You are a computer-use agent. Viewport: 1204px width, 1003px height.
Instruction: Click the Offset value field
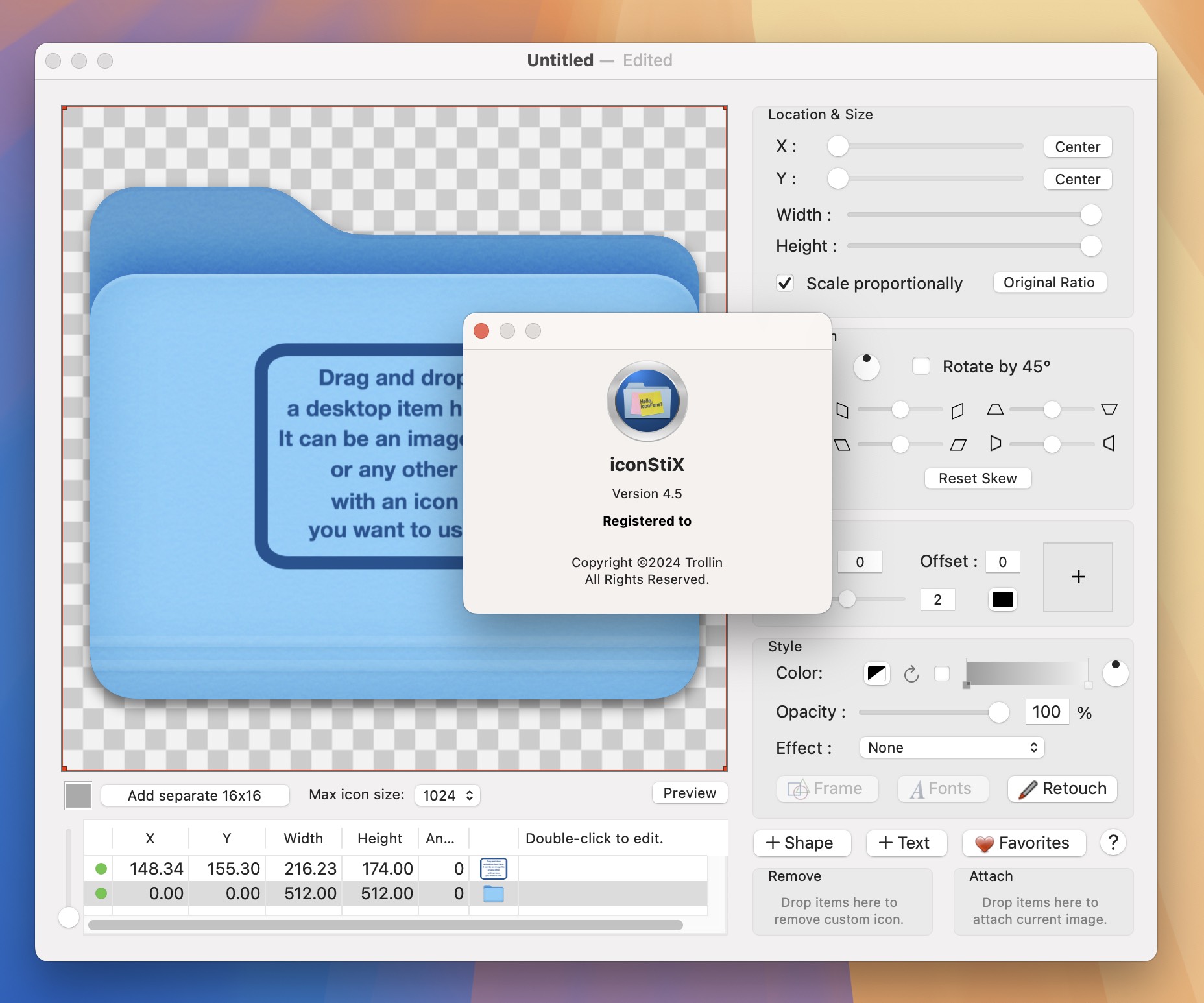pyautogui.click(x=1002, y=562)
